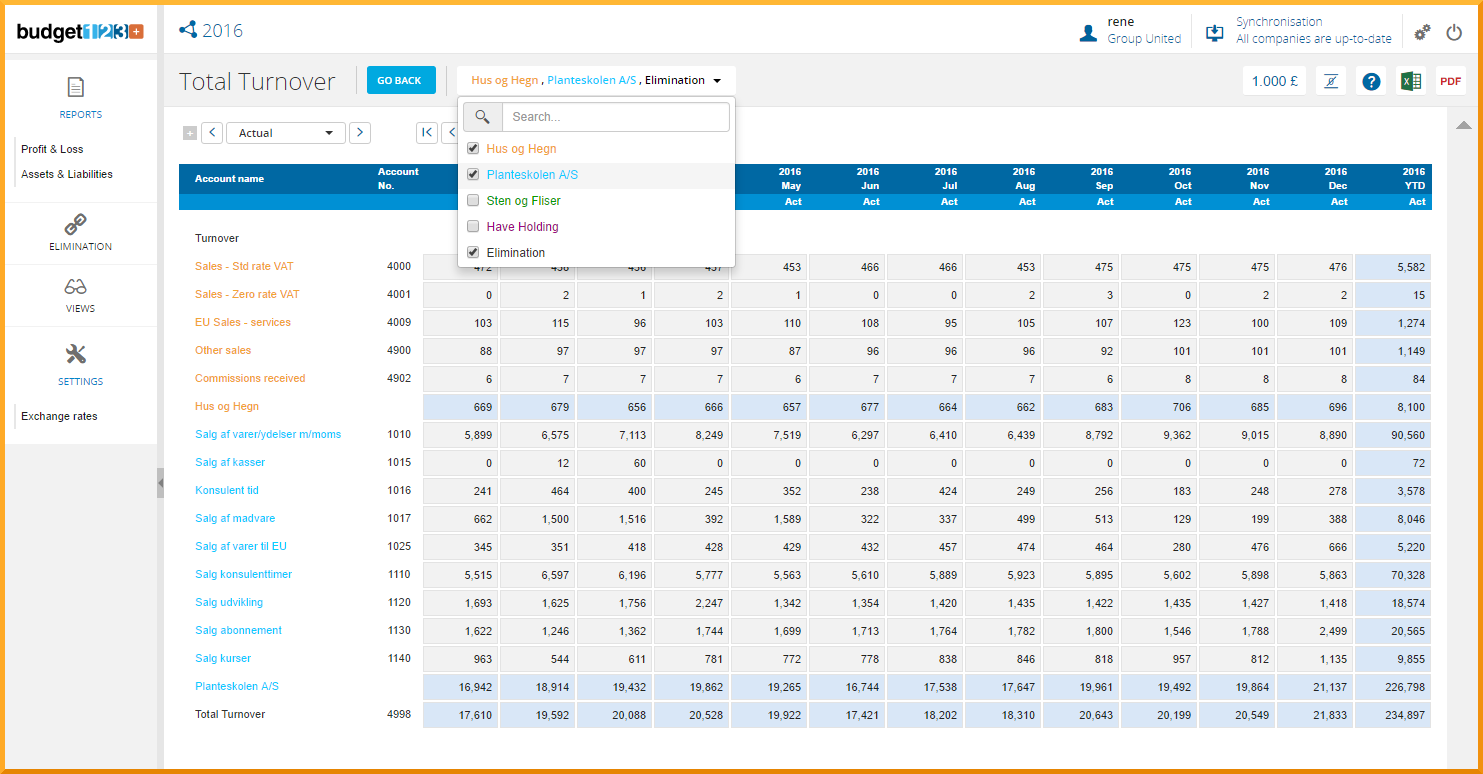Screen dimensions: 1483x774
Task: Click the company Search input field
Action: [x=615, y=117]
